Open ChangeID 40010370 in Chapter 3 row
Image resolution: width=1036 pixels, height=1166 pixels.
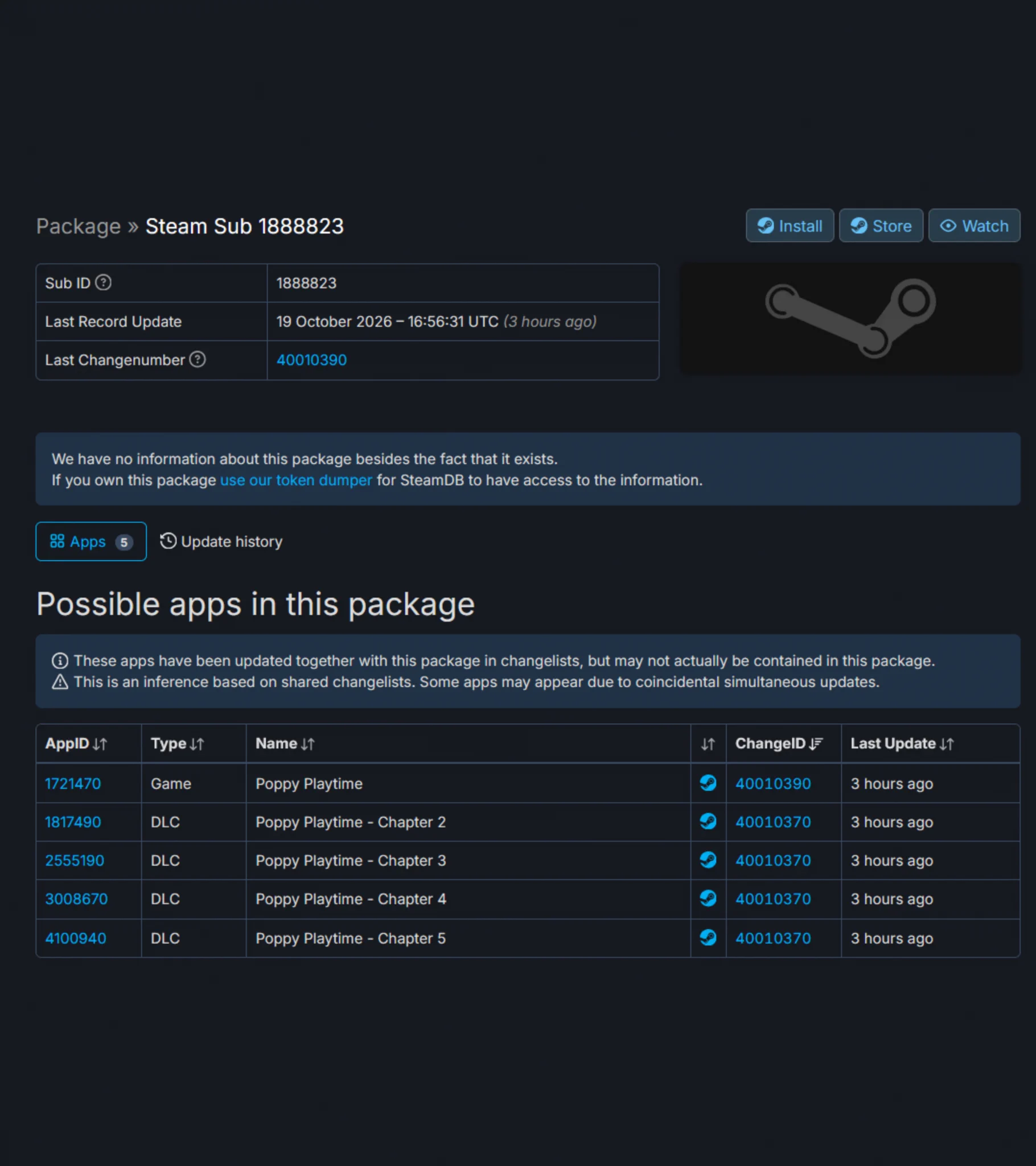(773, 860)
